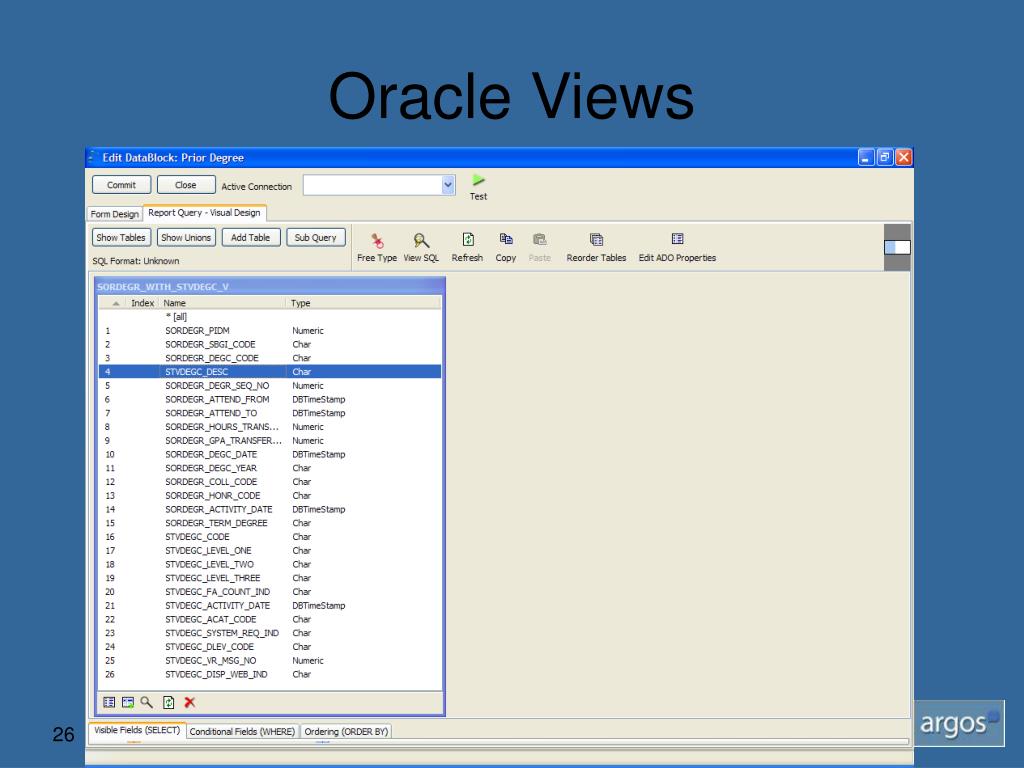The width and height of the screenshot is (1024, 768).
Task: Select field STVDEGC_CODE
Action: pyautogui.click(x=270, y=536)
